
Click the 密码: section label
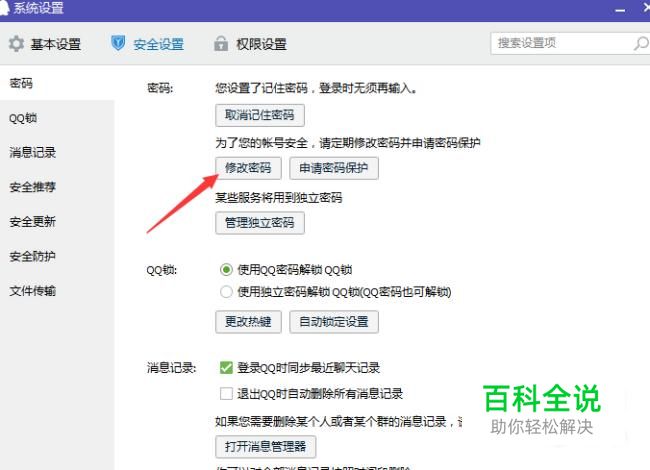click(160, 88)
